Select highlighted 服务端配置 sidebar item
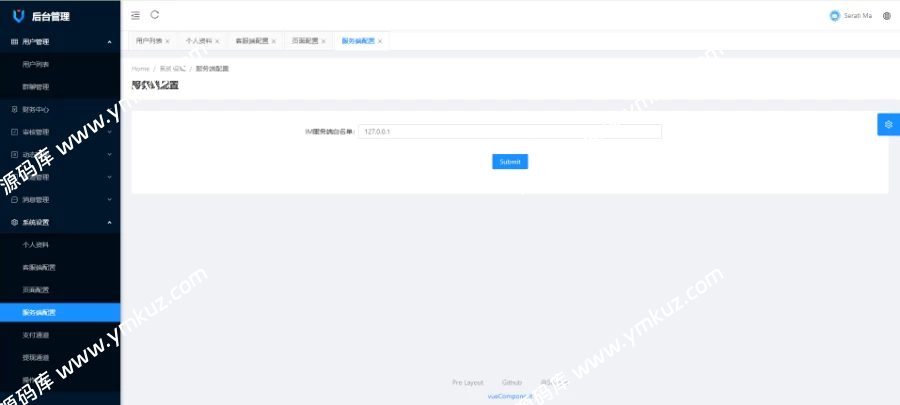Viewport: 900px width, 405px height. (60, 312)
